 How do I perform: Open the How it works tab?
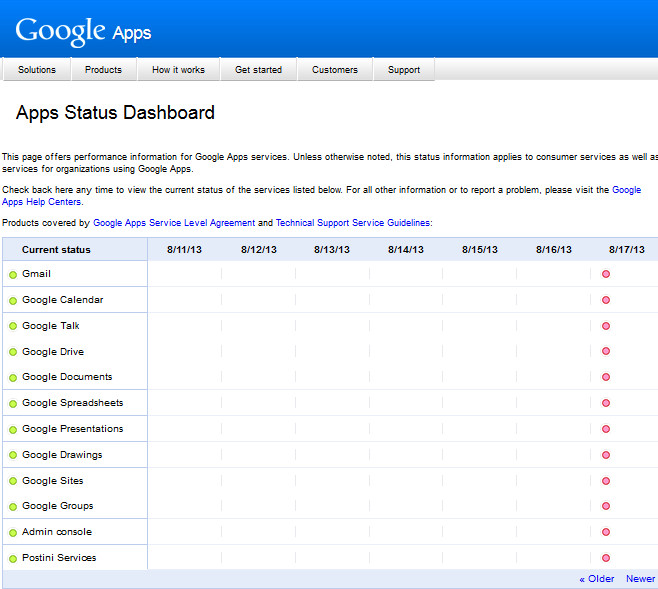[178, 70]
